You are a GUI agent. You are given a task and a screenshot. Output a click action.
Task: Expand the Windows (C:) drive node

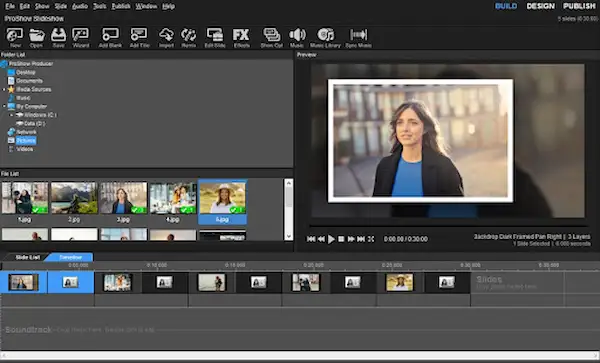(x=11, y=115)
